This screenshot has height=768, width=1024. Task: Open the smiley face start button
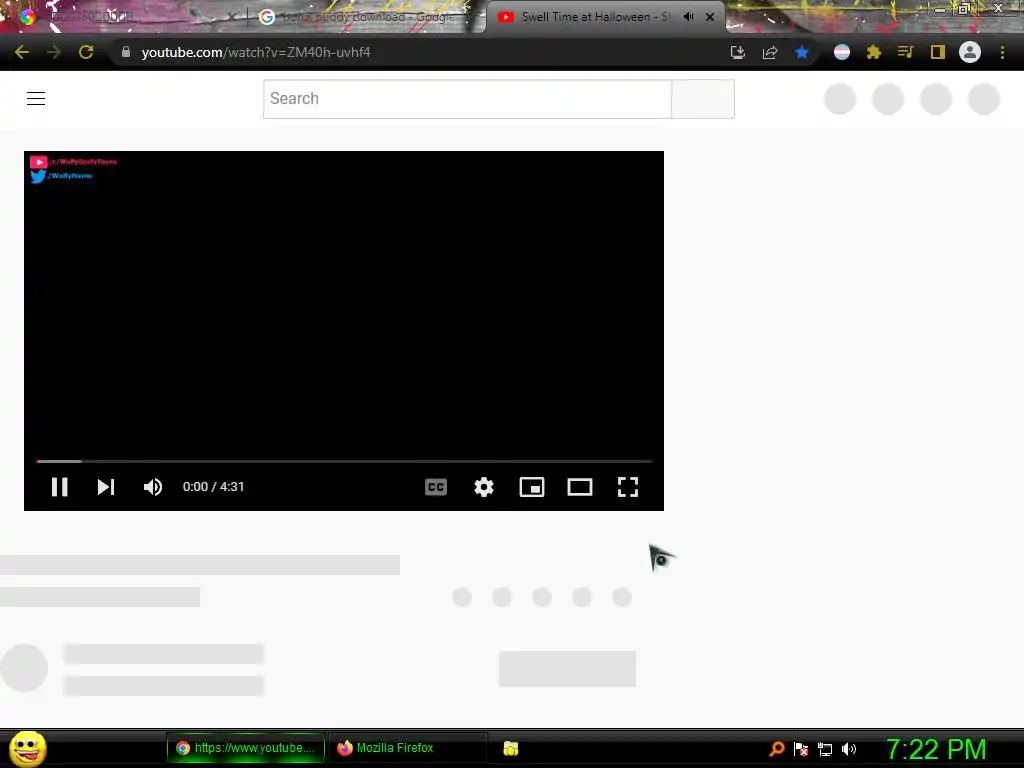click(x=27, y=748)
